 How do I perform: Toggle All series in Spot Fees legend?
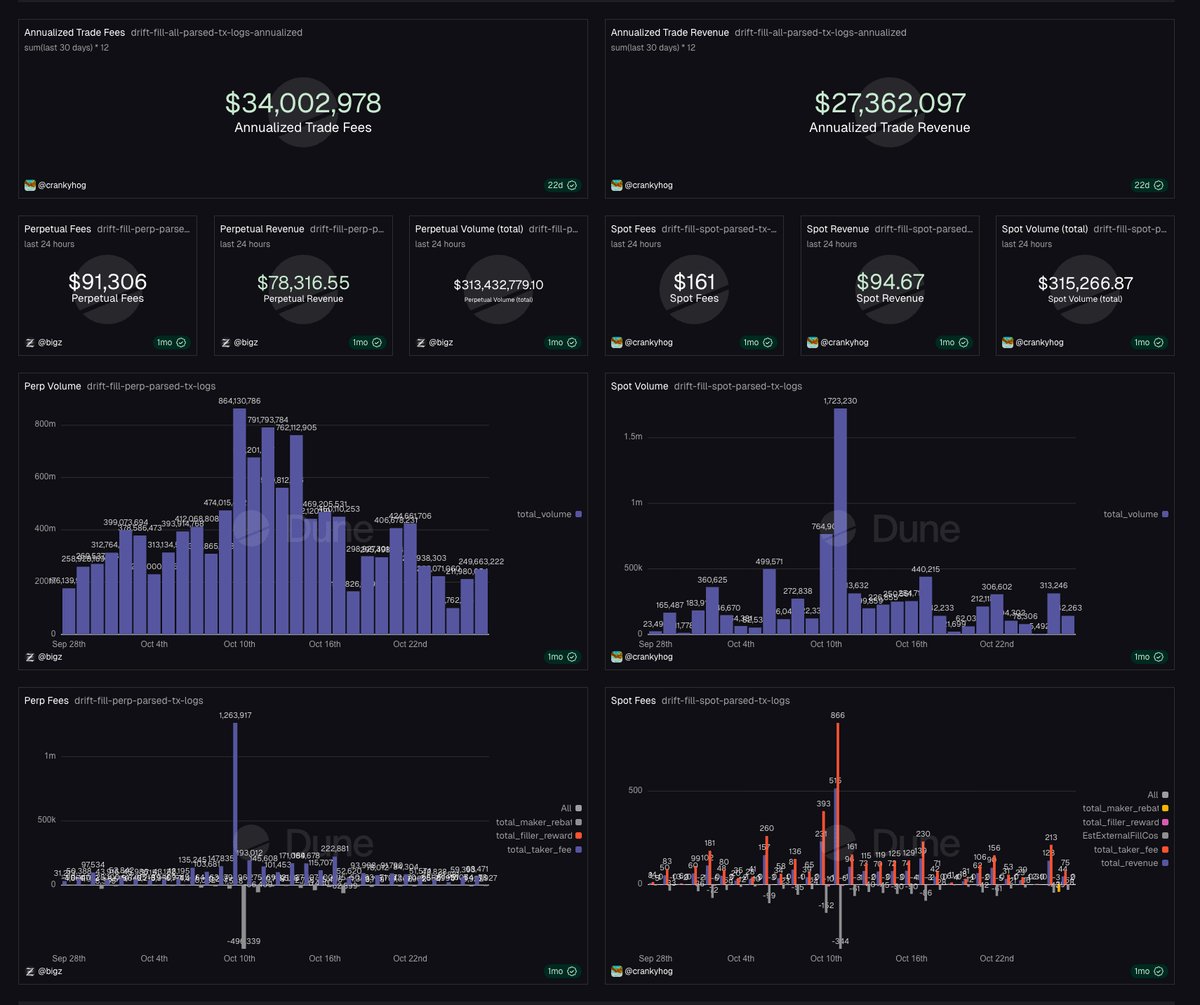click(x=1158, y=793)
